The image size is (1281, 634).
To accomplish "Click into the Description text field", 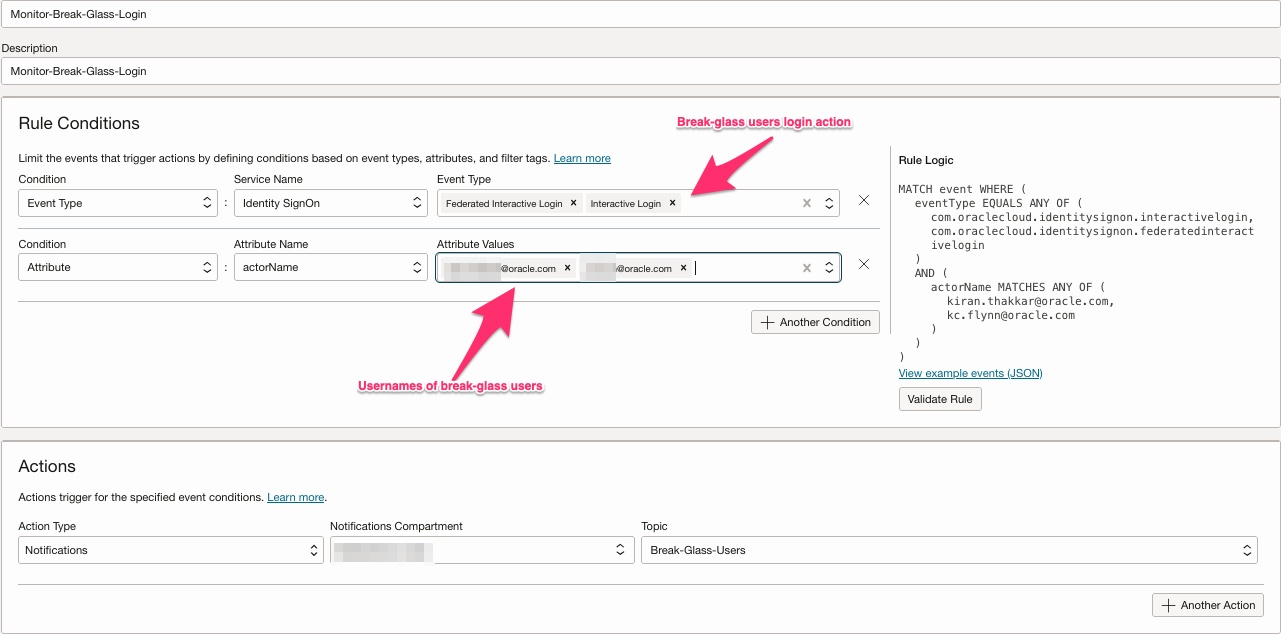I will pos(640,71).
